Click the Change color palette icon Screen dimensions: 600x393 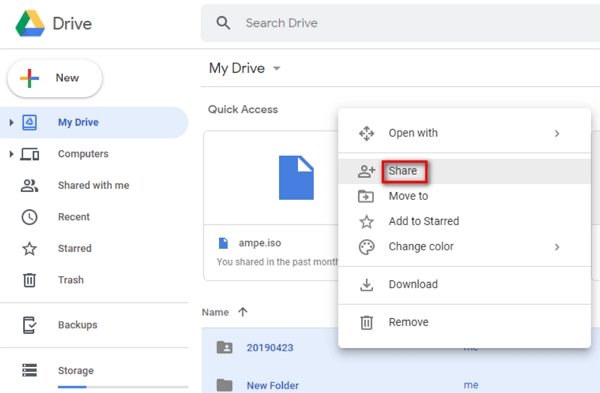[366, 247]
